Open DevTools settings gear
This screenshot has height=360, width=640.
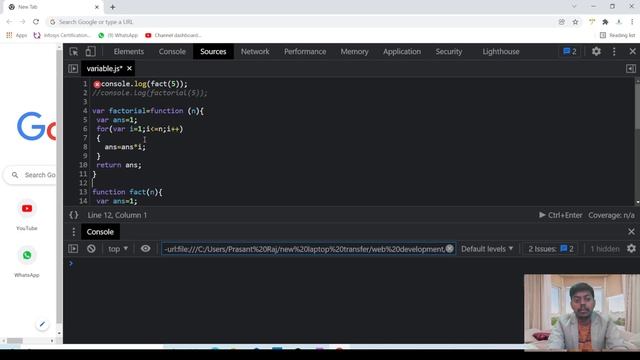tap(596, 51)
